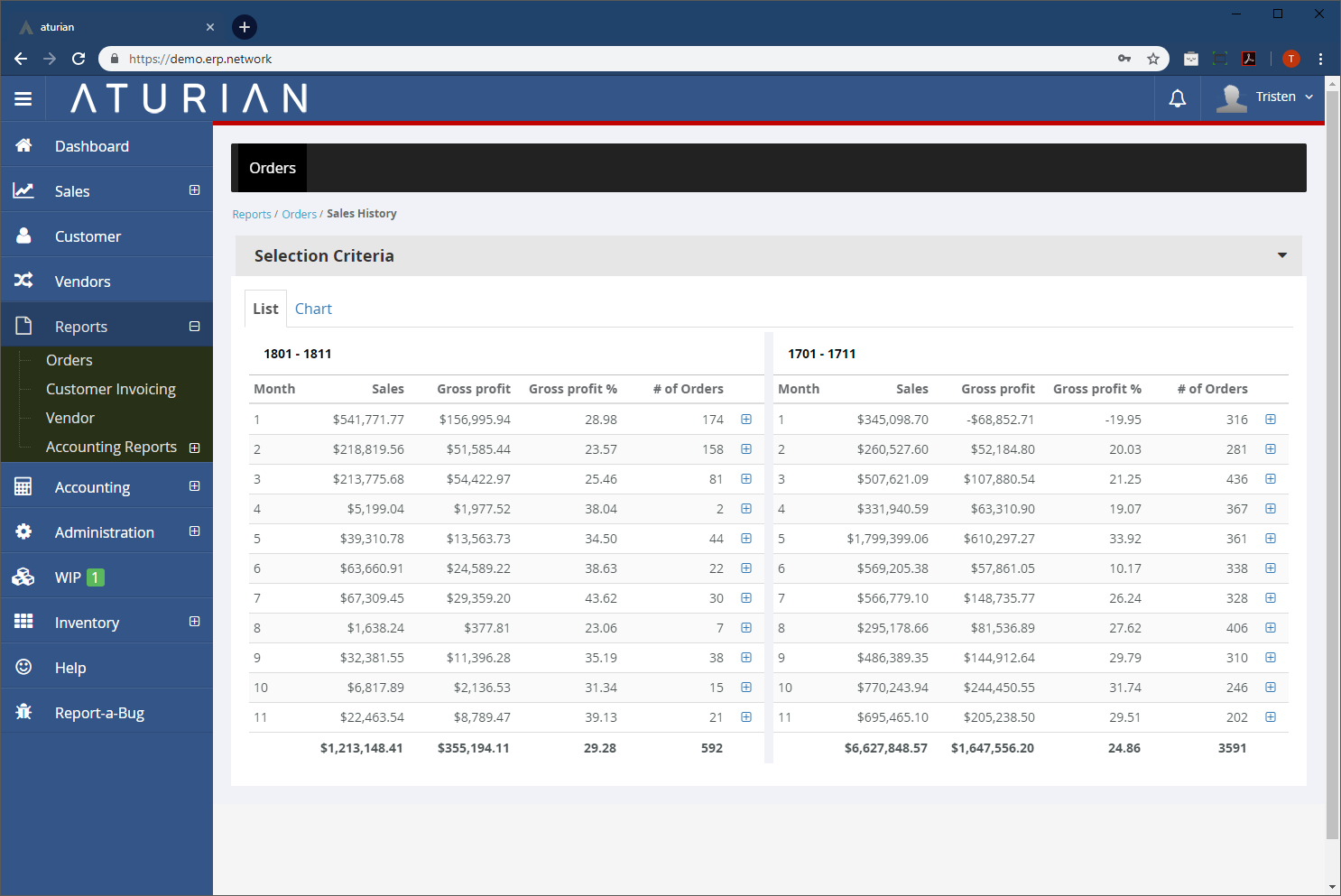Expand the Sales sidebar menu
1341x896 pixels.
tap(194, 190)
